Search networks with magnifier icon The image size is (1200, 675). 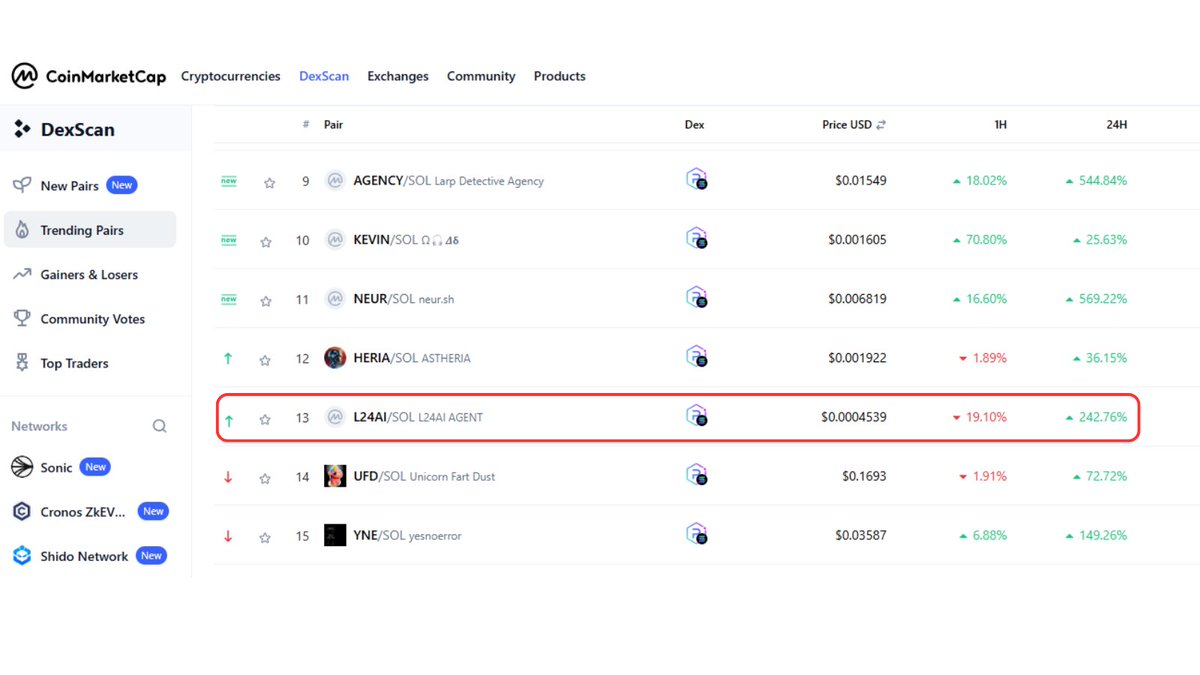coord(160,426)
